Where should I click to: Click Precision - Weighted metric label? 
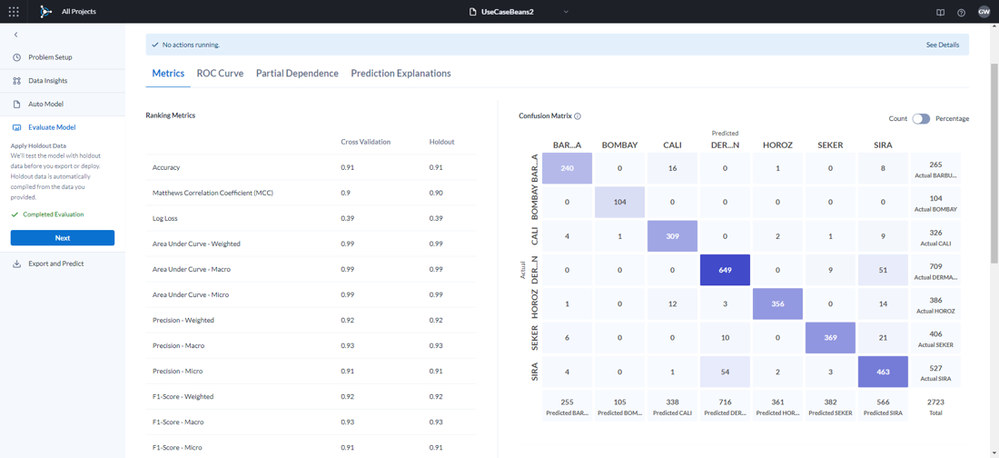[x=183, y=320]
